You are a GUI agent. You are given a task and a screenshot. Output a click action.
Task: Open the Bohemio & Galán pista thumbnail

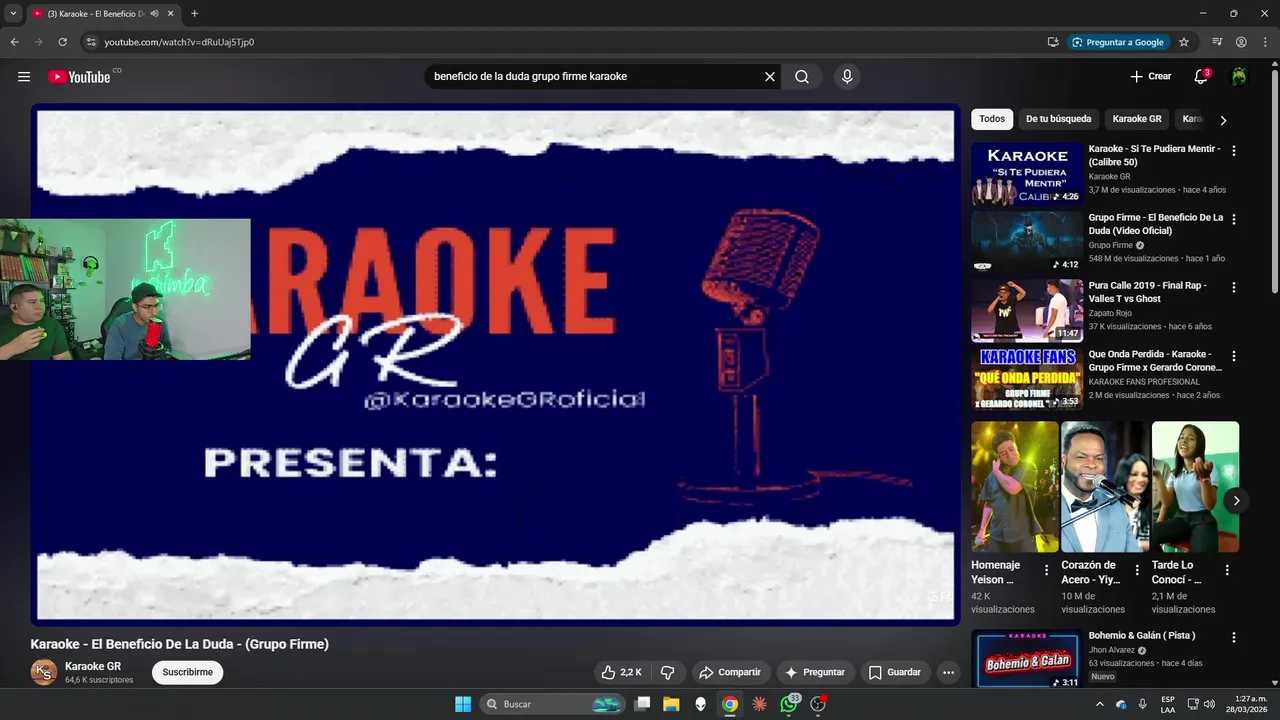click(x=1027, y=659)
